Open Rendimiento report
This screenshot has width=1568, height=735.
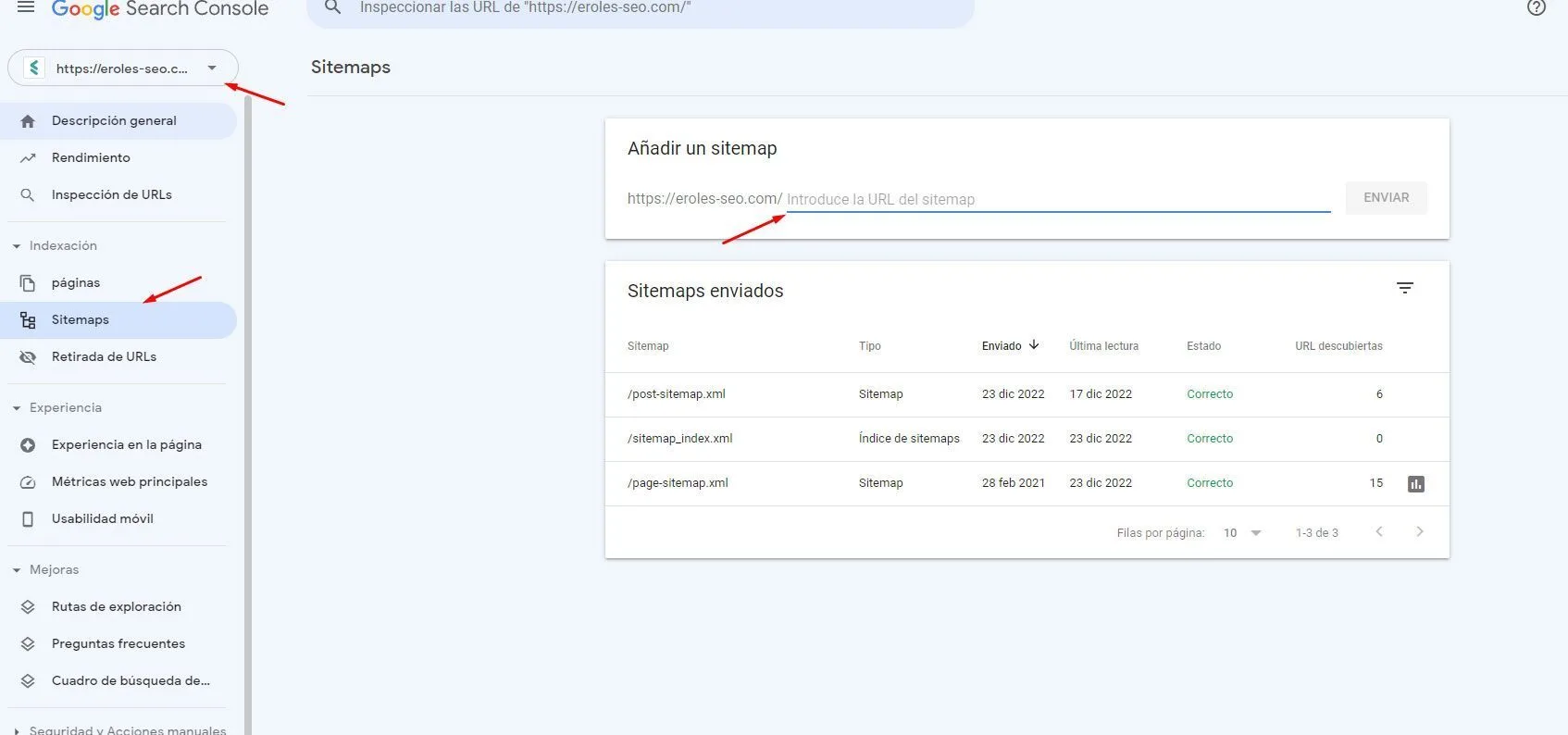(x=118, y=158)
